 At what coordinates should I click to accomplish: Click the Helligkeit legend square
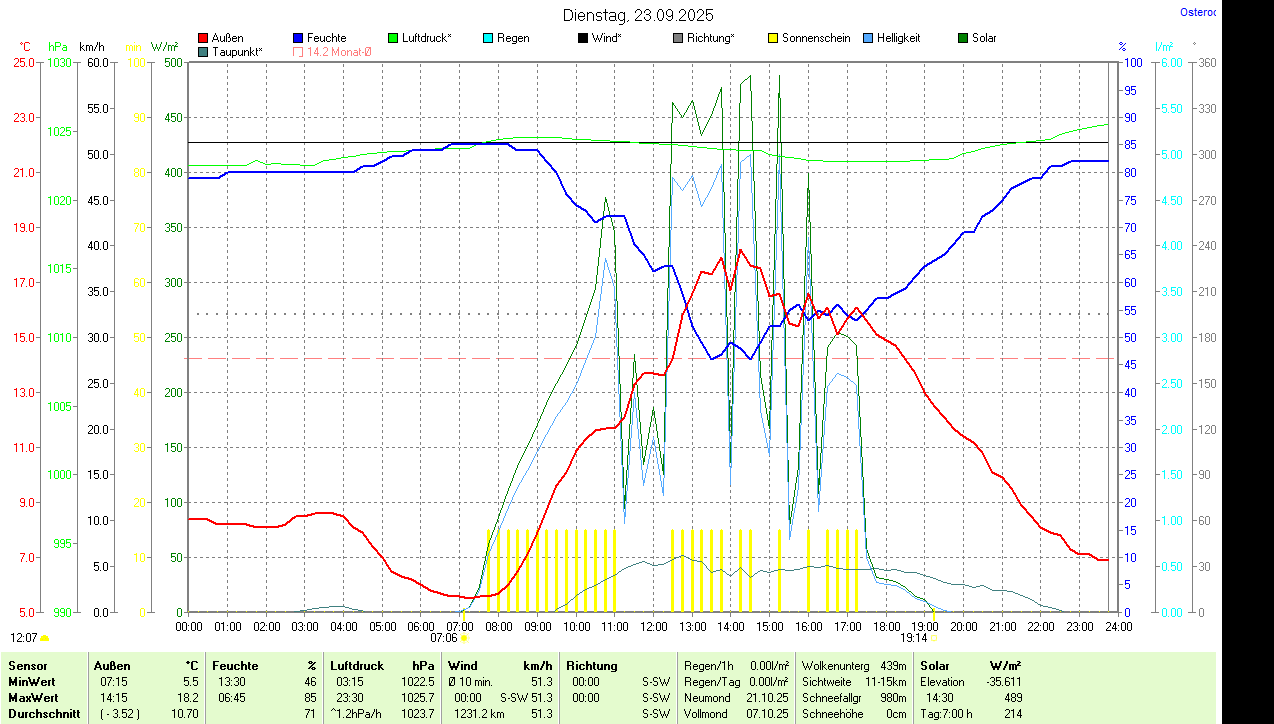pos(868,38)
